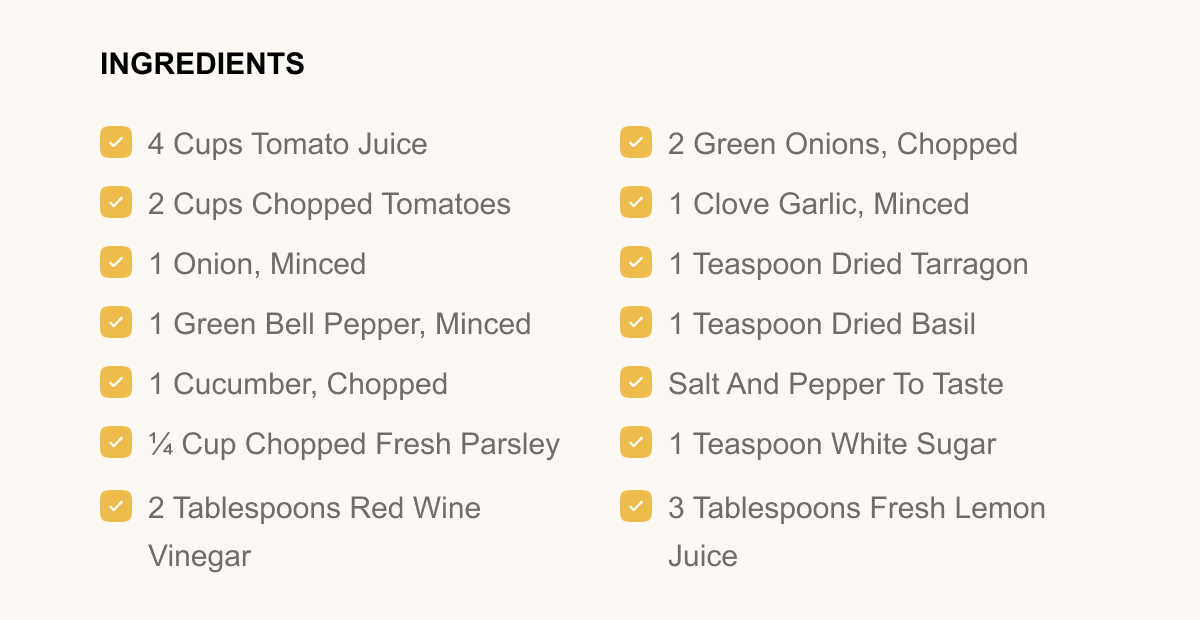Uncheck 2 Green Onions, Chopped checkbox

(636, 142)
